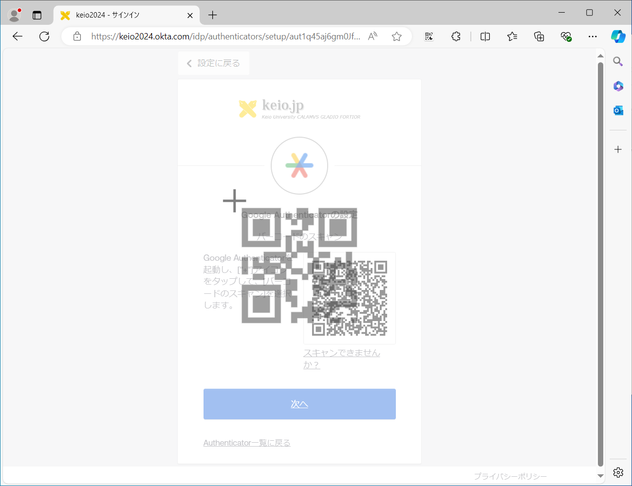Screen dimensions: 632x486
Task: Open sidebar search tool
Action: coord(618,62)
